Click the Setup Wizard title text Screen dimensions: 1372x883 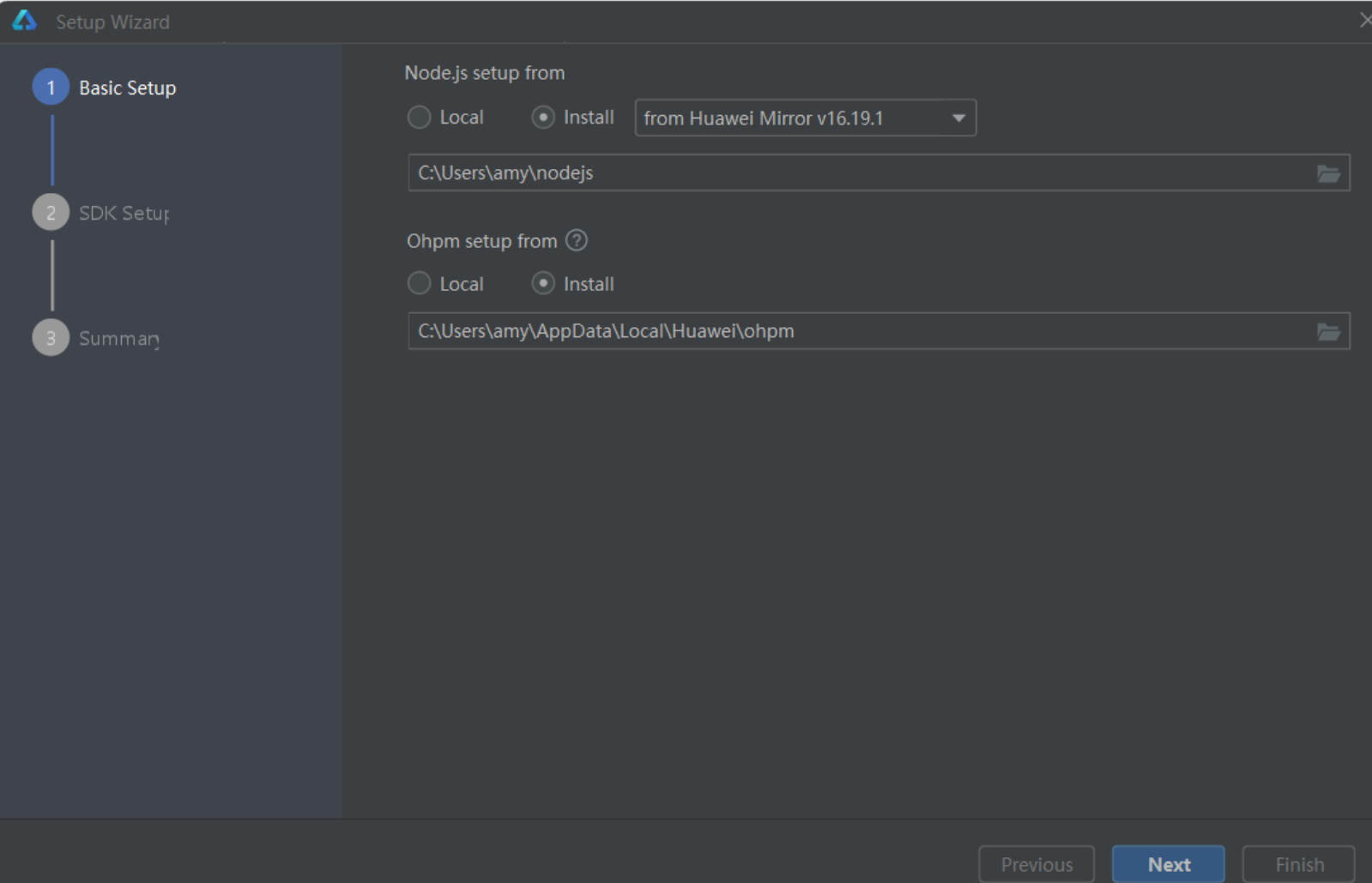click(x=112, y=21)
